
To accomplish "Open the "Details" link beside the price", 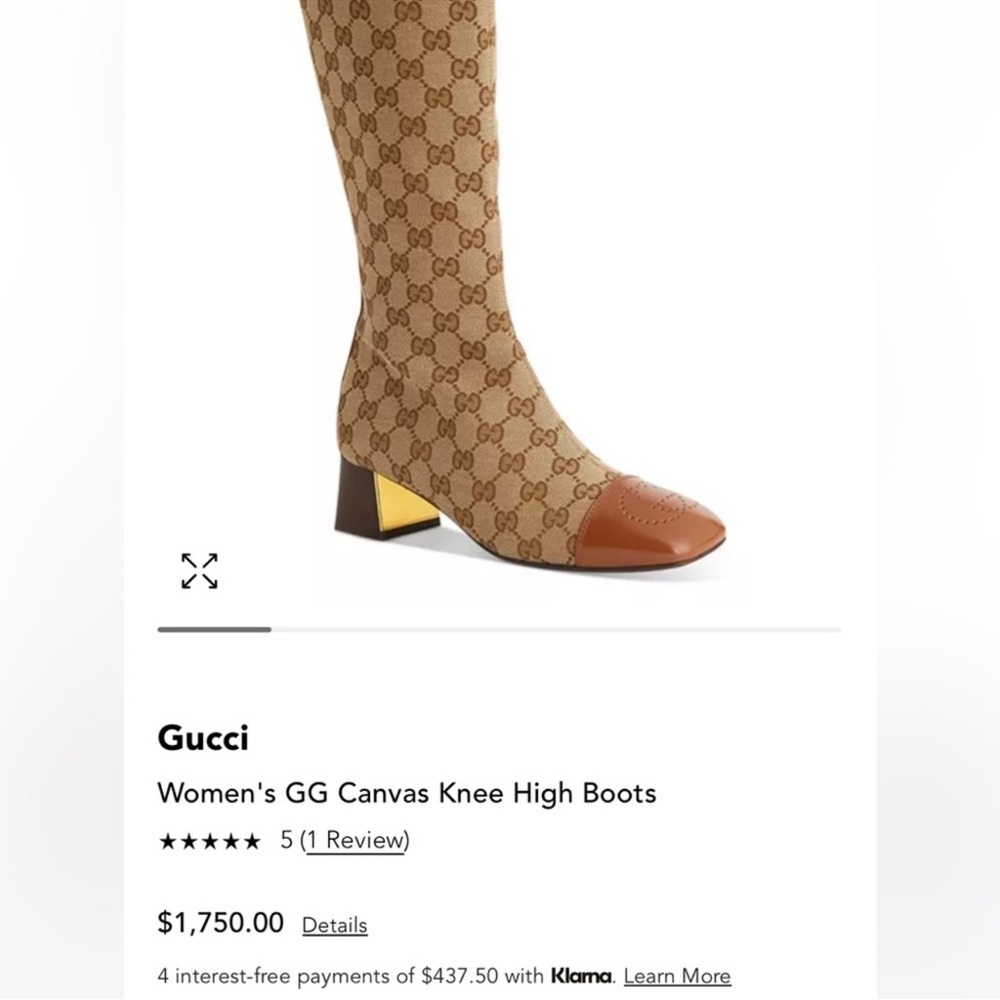I will (333, 925).
